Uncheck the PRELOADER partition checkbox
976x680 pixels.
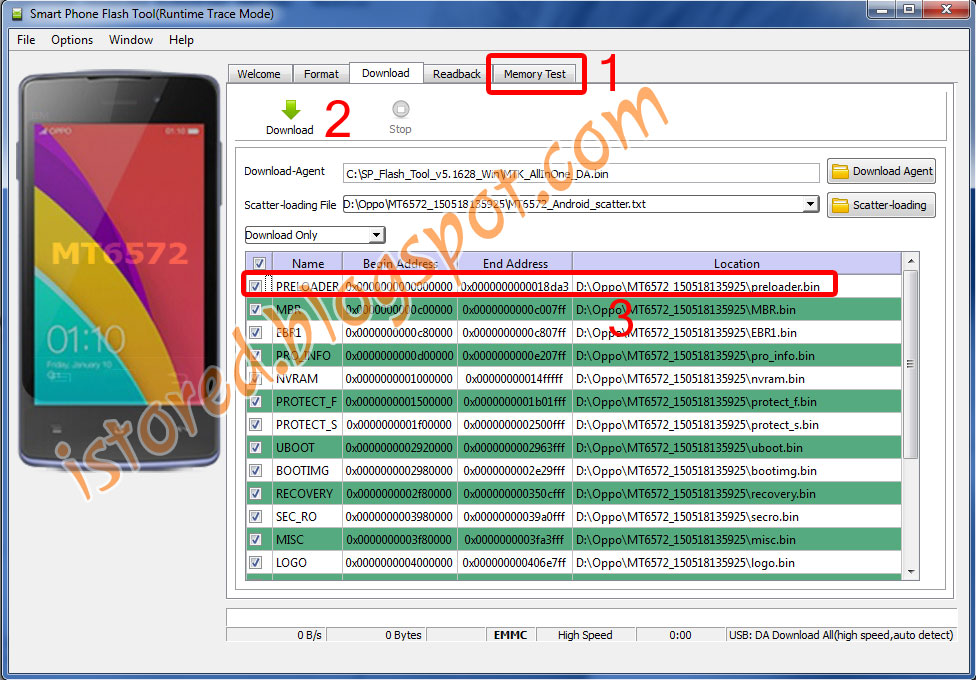(255, 286)
